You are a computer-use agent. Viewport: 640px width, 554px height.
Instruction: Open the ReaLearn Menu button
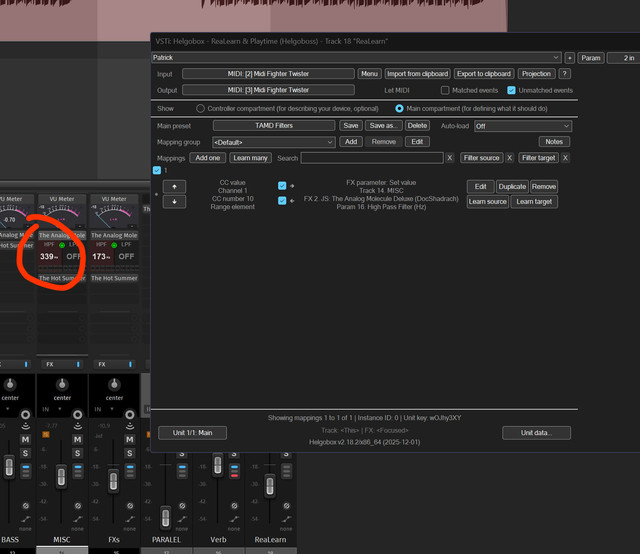pos(369,74)
